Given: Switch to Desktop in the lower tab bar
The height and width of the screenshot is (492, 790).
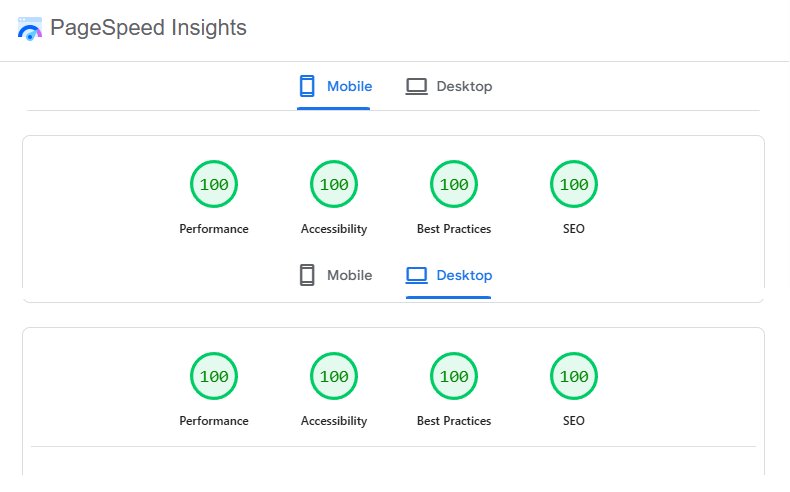Looking at the screenshot, I should 449,275.
